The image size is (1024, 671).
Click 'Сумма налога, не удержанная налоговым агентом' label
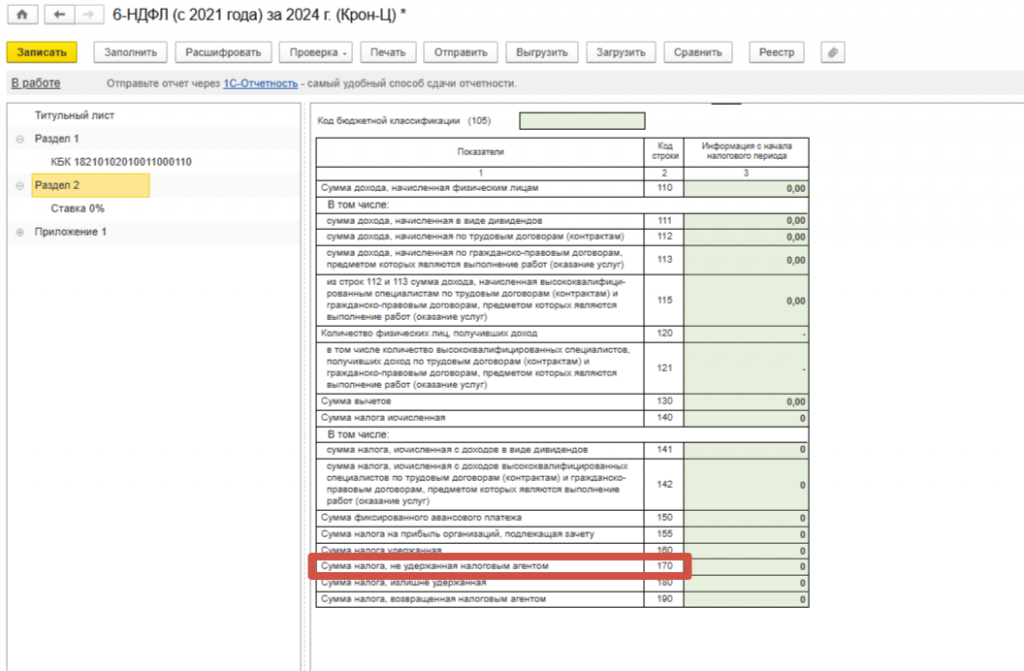(x=435, y=566)
